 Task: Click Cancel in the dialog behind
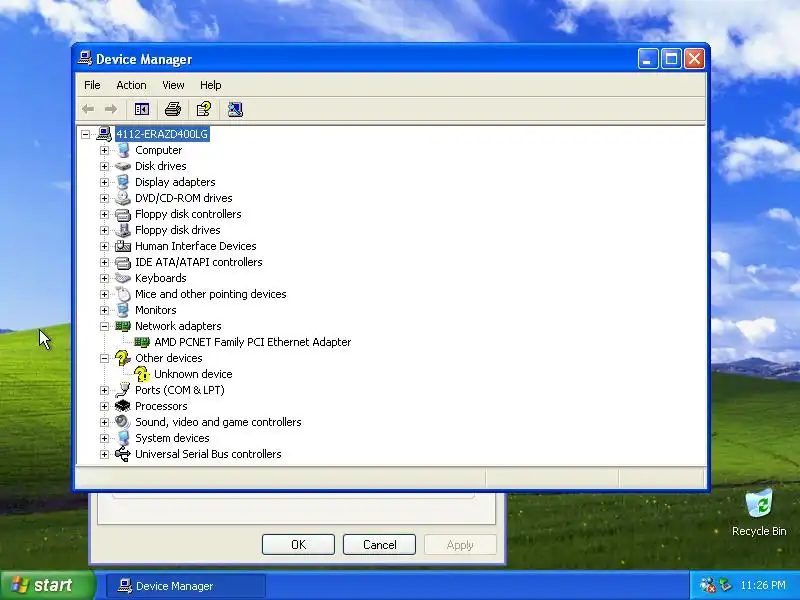coord(379,545)
